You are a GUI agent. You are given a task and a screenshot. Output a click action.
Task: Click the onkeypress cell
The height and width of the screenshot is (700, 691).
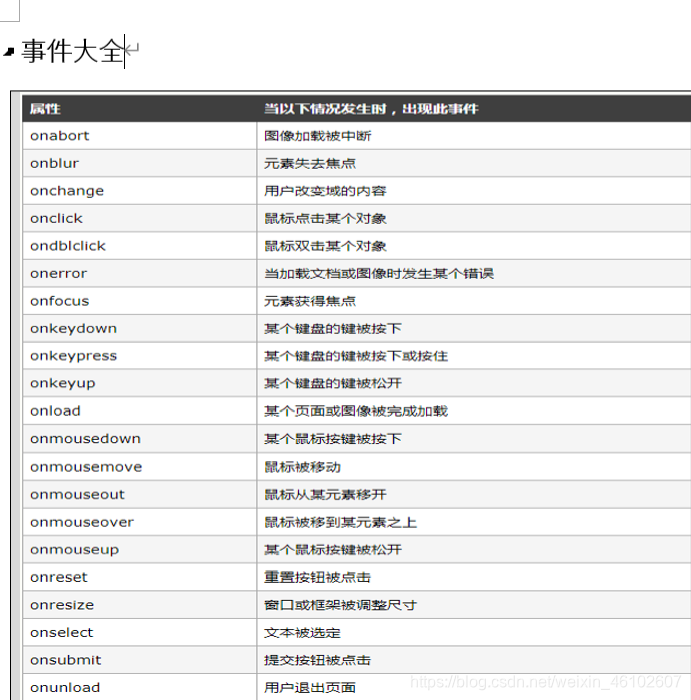point(140,356)
